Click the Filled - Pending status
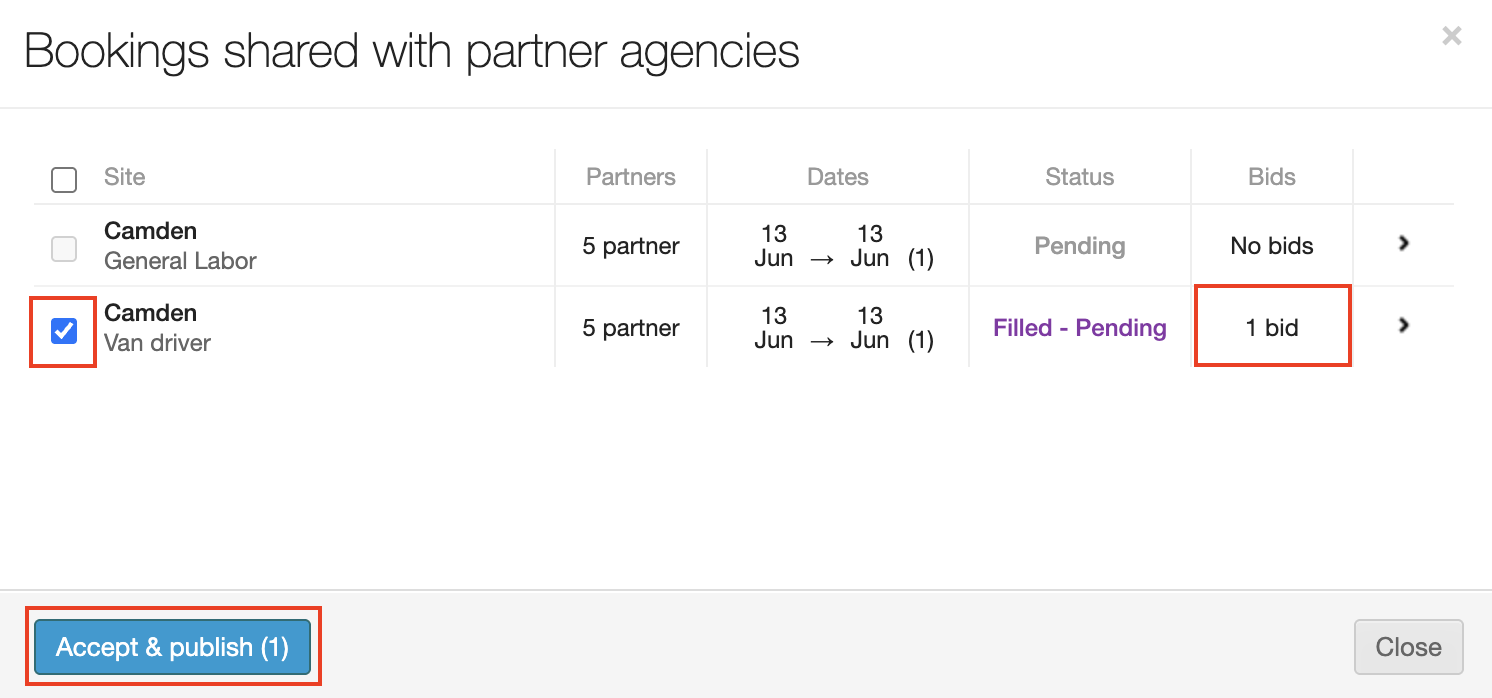1492x698 pixels. coord(1079,328)
